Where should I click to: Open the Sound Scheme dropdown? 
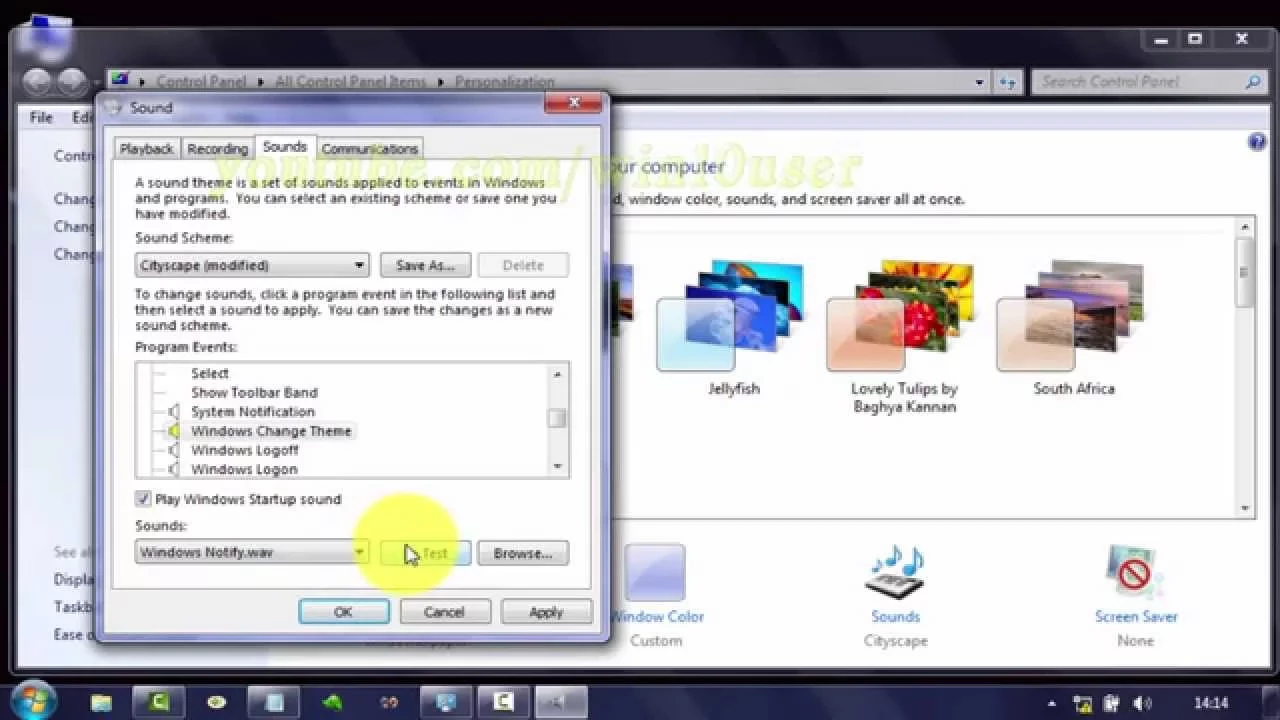pos(252,265)
